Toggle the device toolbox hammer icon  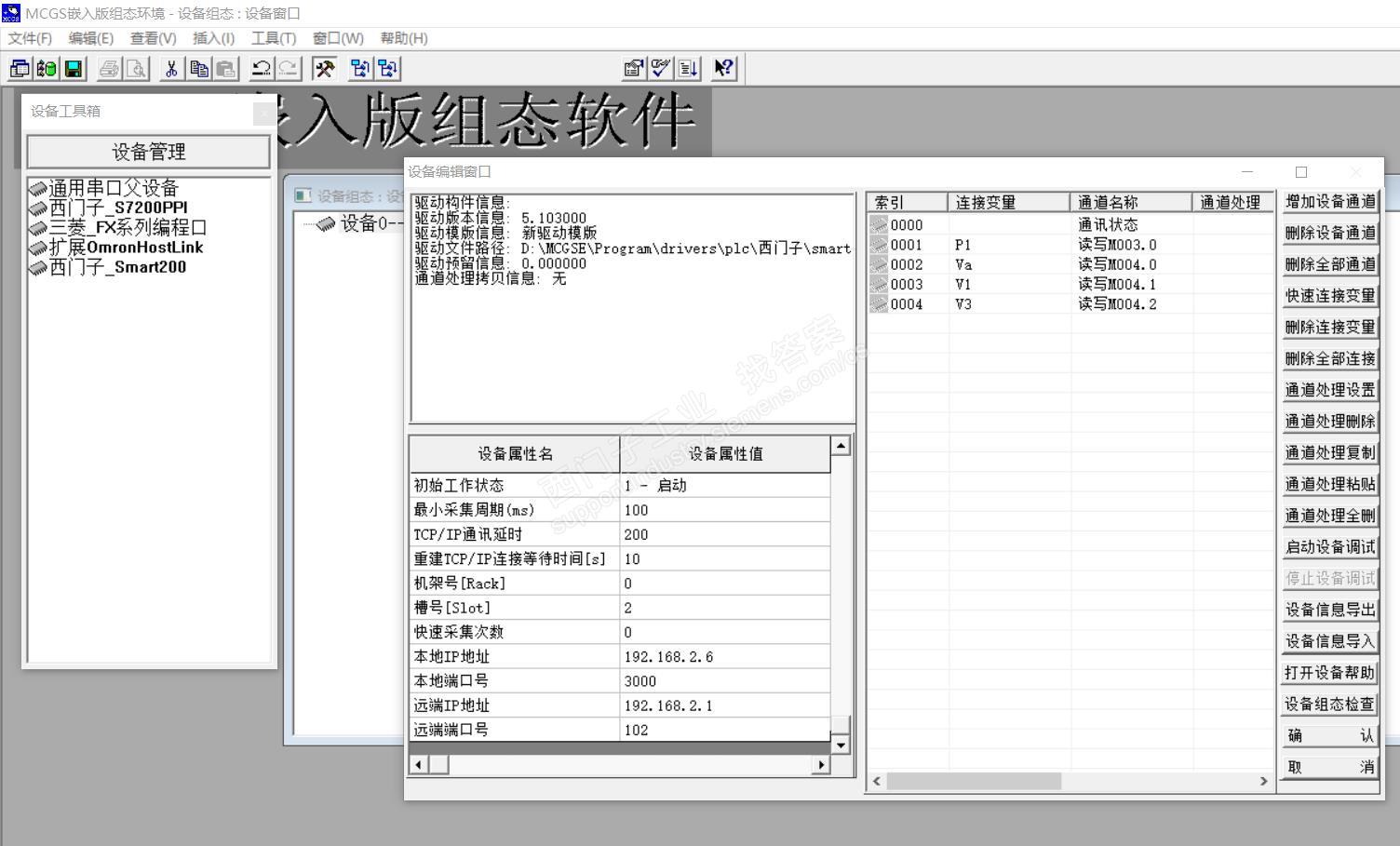click(325, 68)
